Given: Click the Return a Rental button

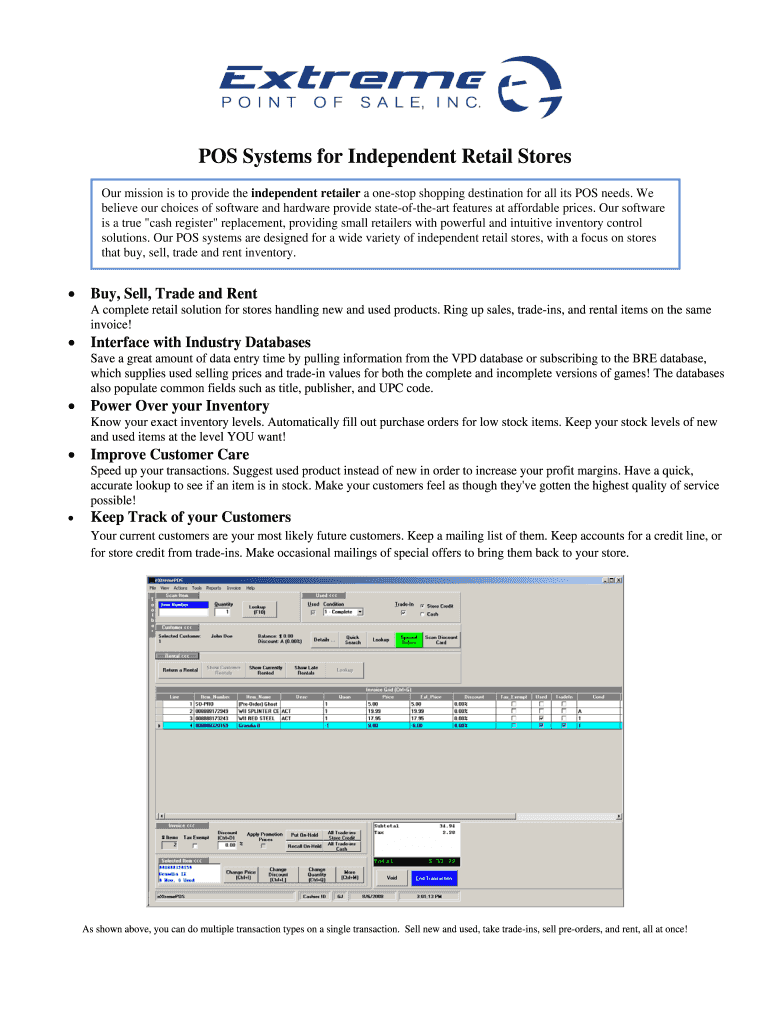Looking at the screenshot, I should 179,670.
